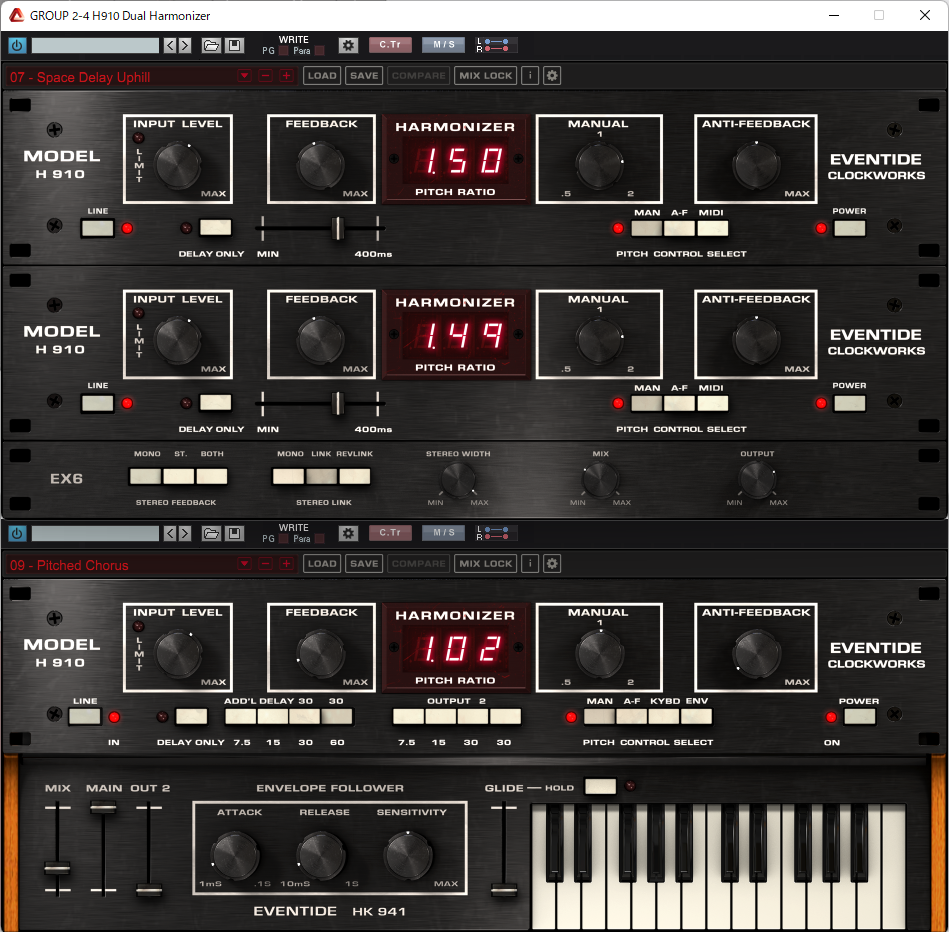Toggle DELAY ONLY switch on the first H910 unit

click(215, 228)
